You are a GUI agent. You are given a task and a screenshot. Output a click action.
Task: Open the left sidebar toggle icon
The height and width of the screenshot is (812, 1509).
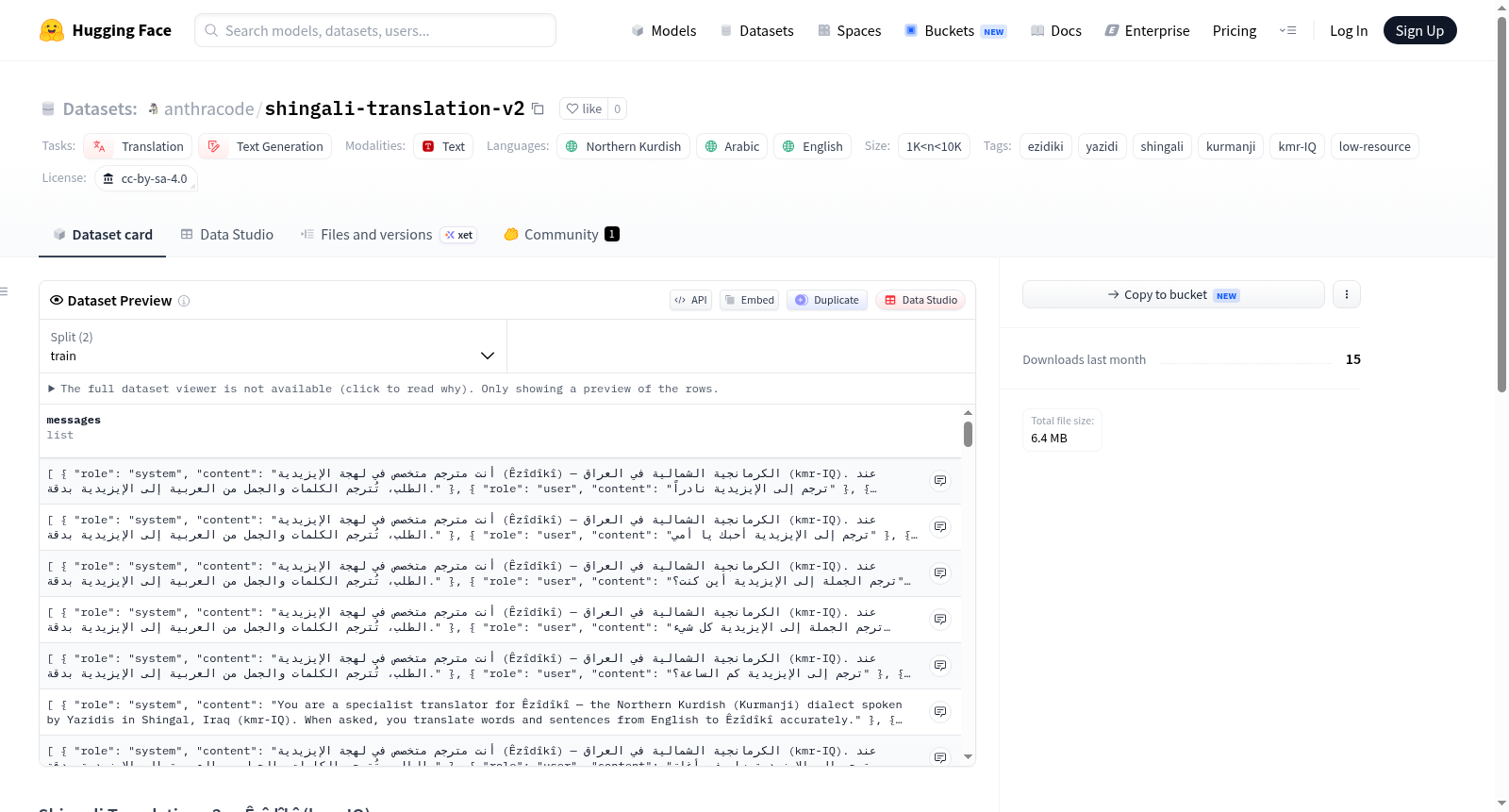pos(5,291)
